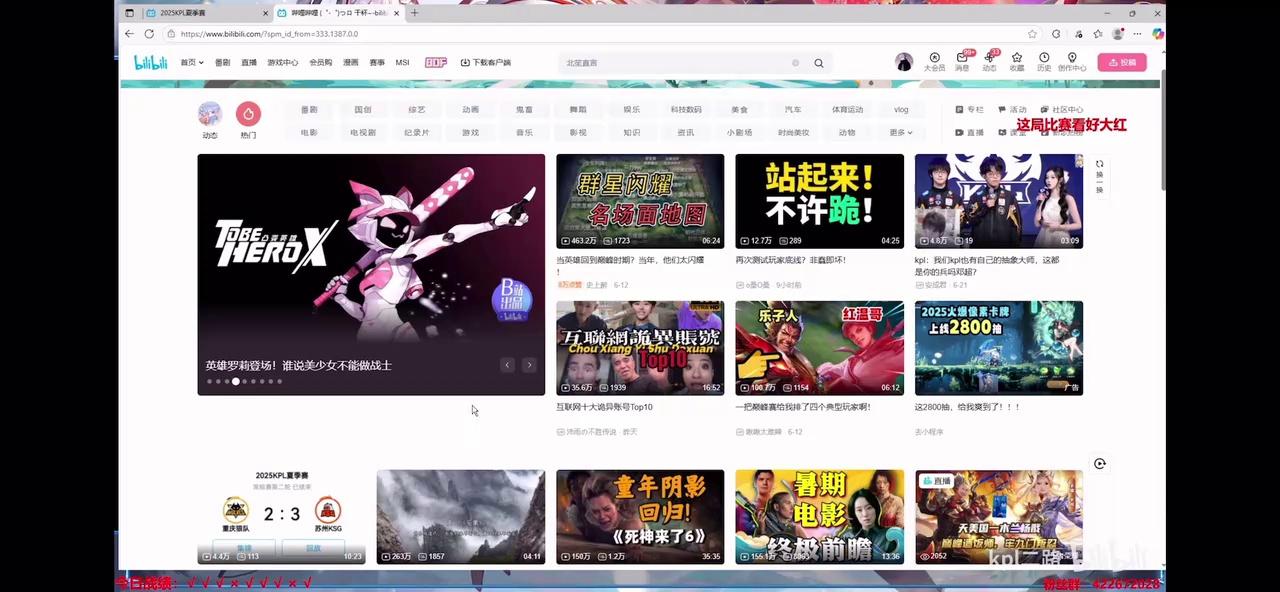
Task: Open the 2800抽 ad thumbnail
Action: (999, 348)
